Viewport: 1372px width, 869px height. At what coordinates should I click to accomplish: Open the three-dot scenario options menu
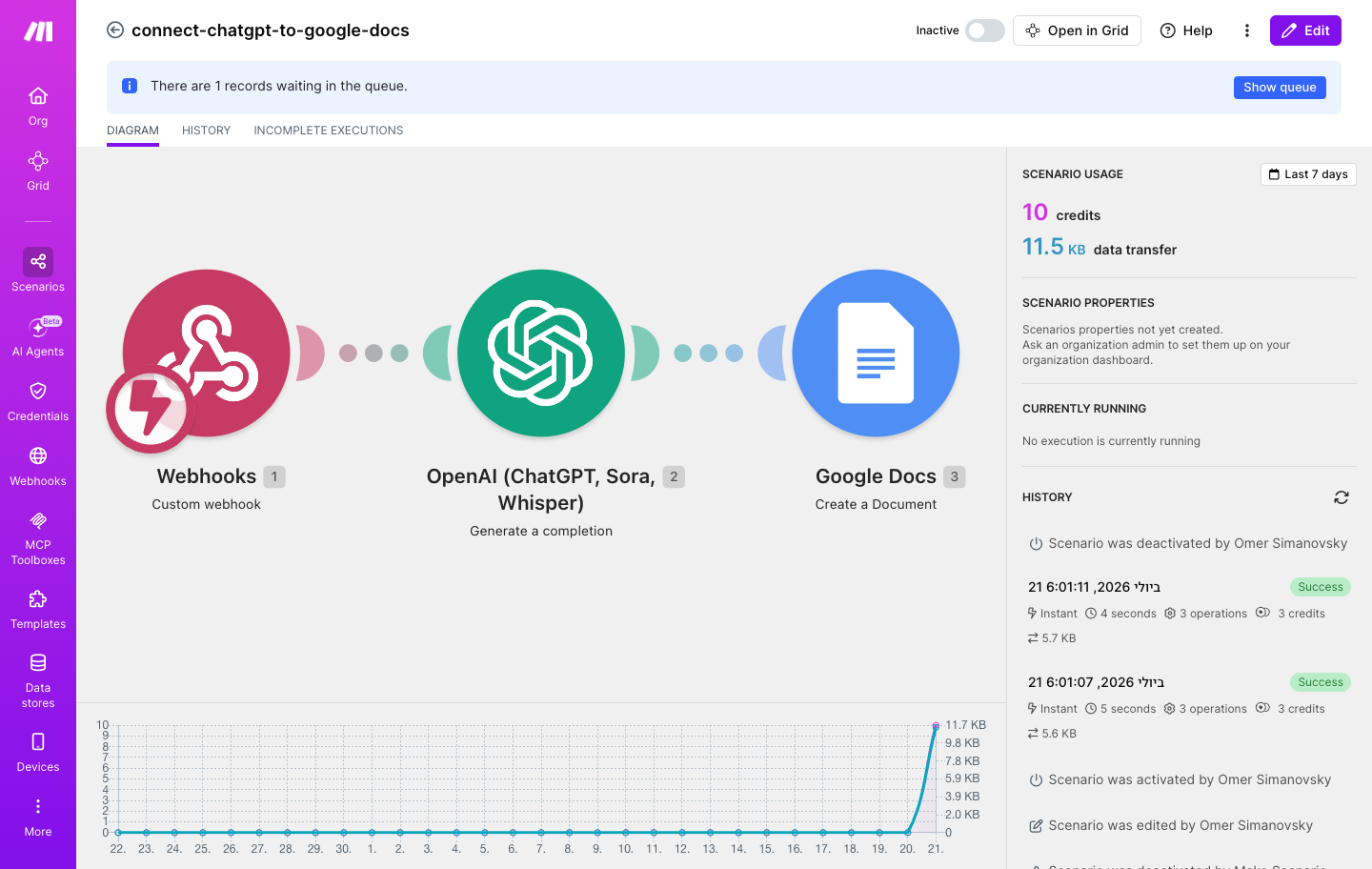tap(1246, 30)
